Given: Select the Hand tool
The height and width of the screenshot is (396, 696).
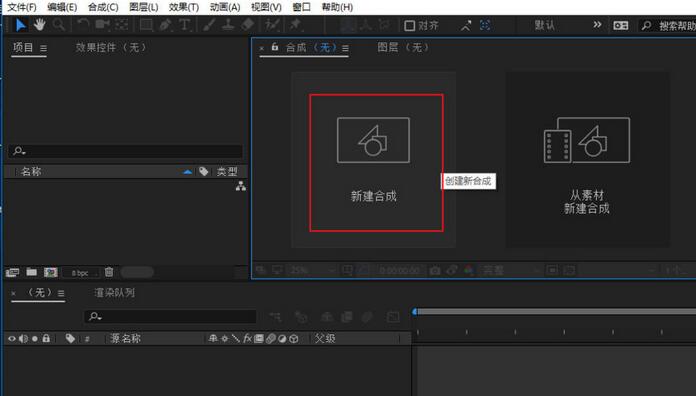Looking at the screenshot, I should coord(40,25).
